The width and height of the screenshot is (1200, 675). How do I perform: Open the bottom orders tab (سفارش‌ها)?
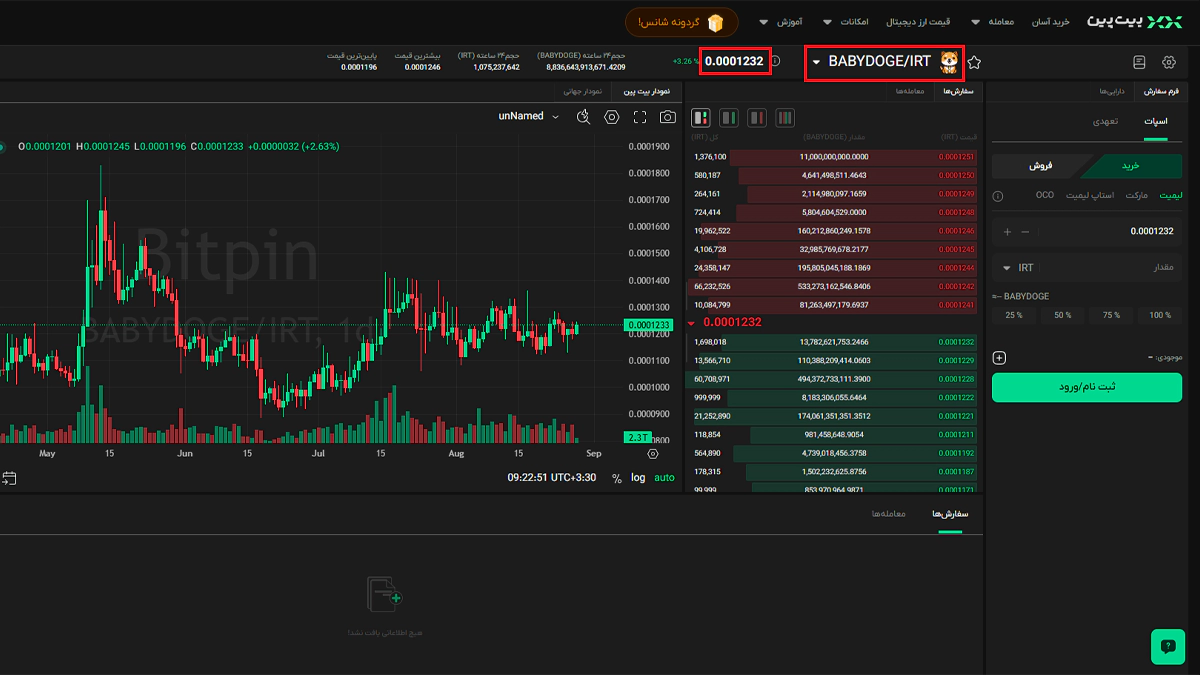coord(951,514)
